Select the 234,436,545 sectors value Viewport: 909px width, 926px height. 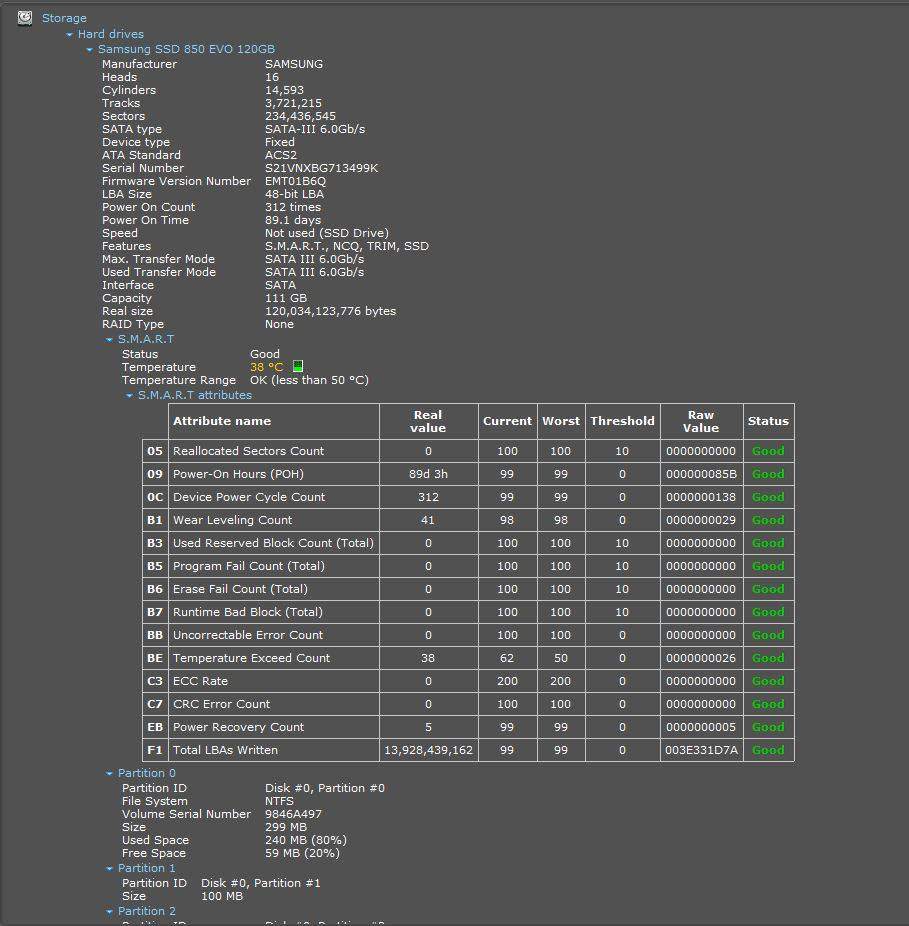click(x=300, y=116)
